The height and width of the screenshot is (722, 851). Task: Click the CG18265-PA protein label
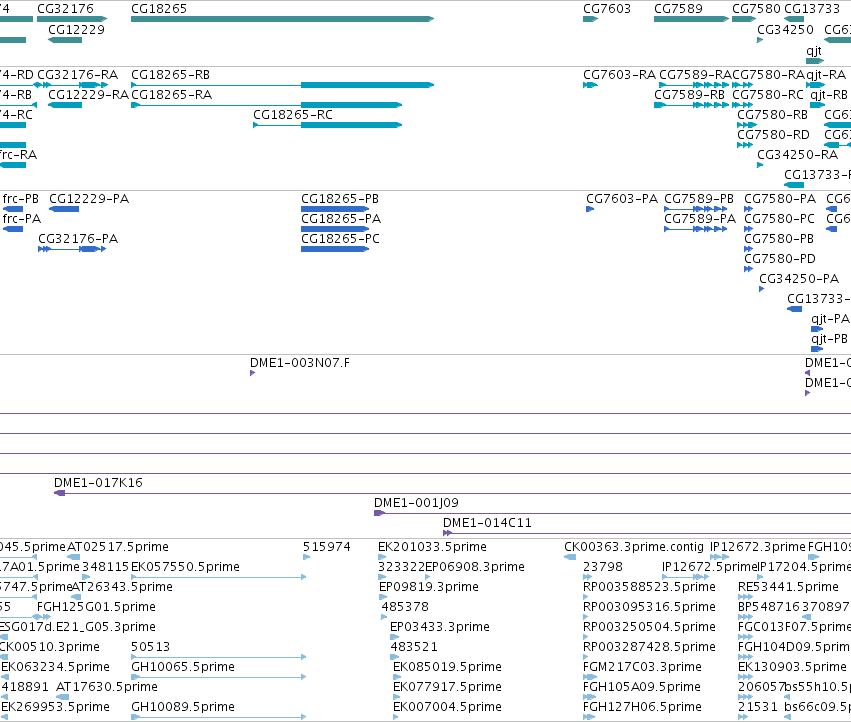(x=341, y=218)
